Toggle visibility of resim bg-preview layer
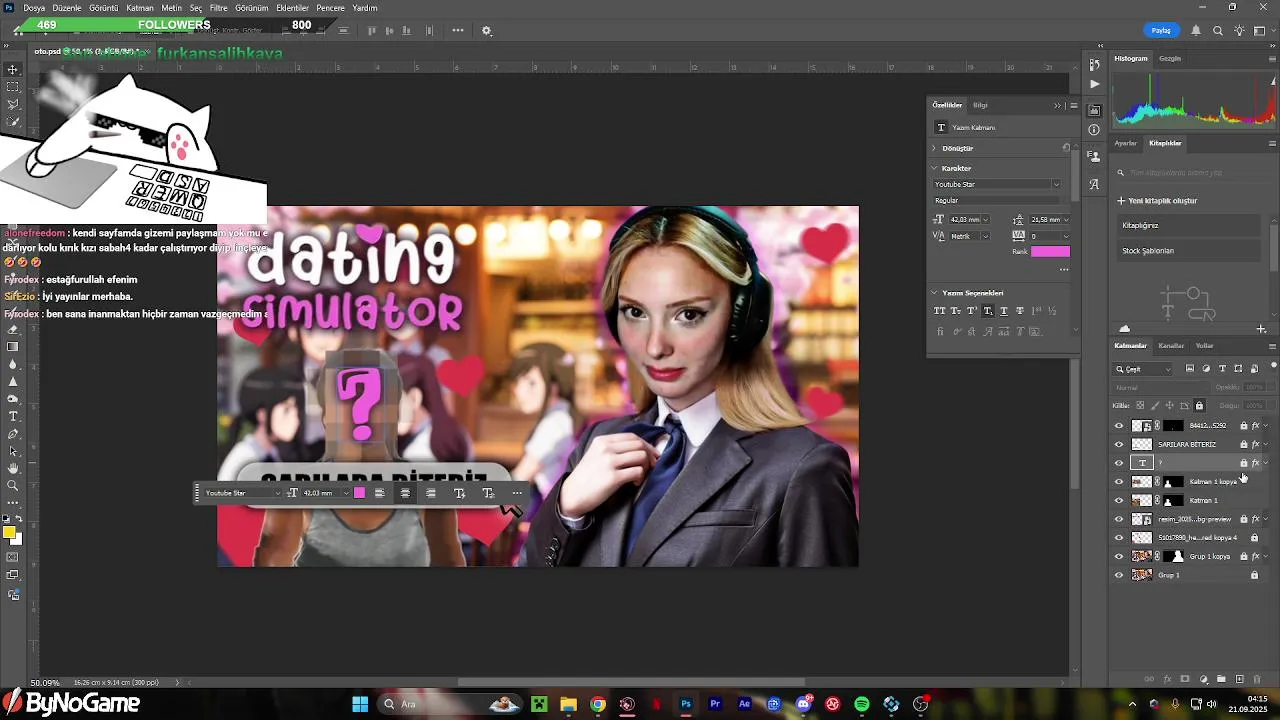Screen dimensions: 1280x720 coord(1119,519)
